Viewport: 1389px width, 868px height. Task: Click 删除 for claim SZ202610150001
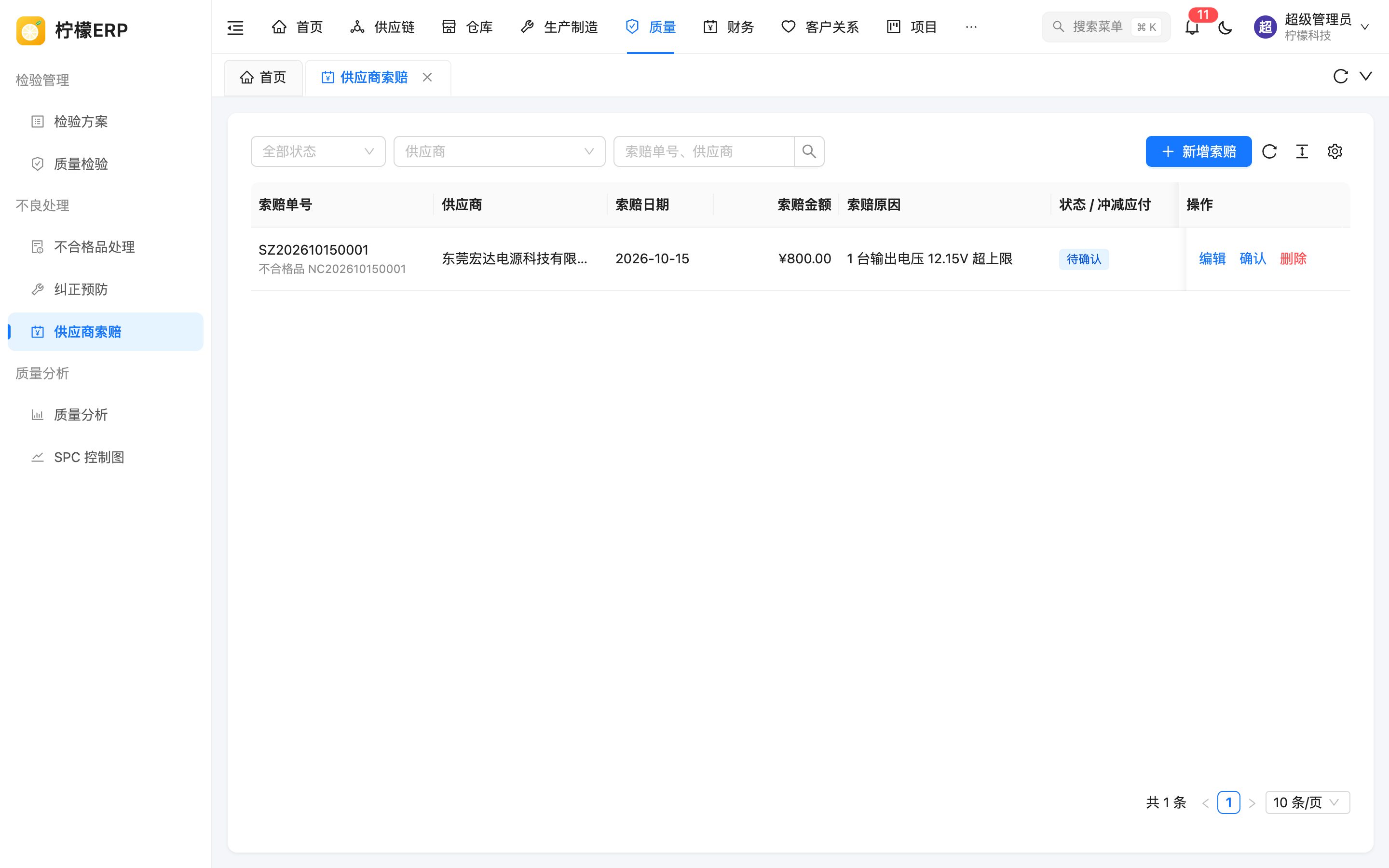point(1293,259)
